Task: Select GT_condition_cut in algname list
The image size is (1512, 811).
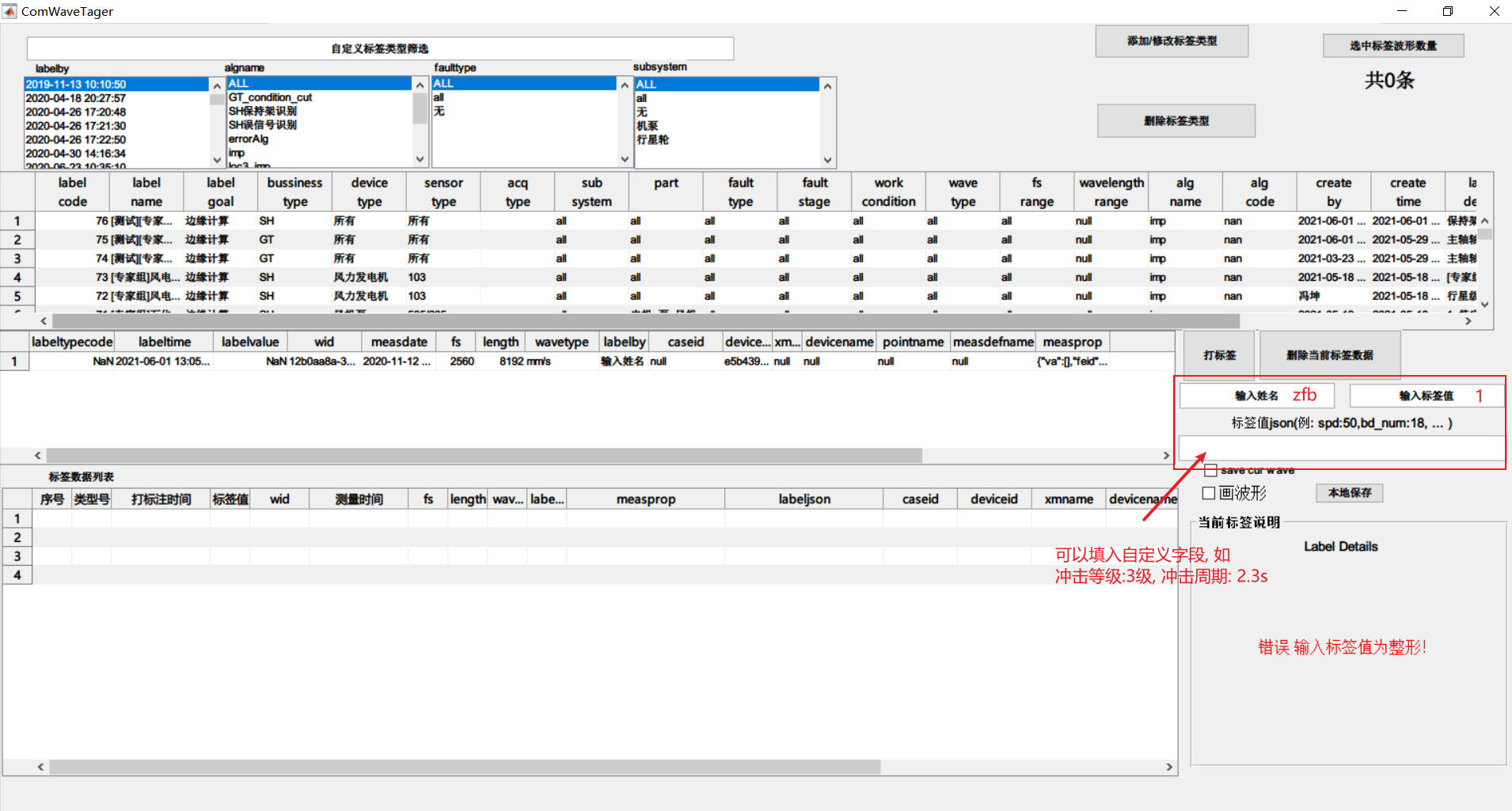Action: point(319,97)
